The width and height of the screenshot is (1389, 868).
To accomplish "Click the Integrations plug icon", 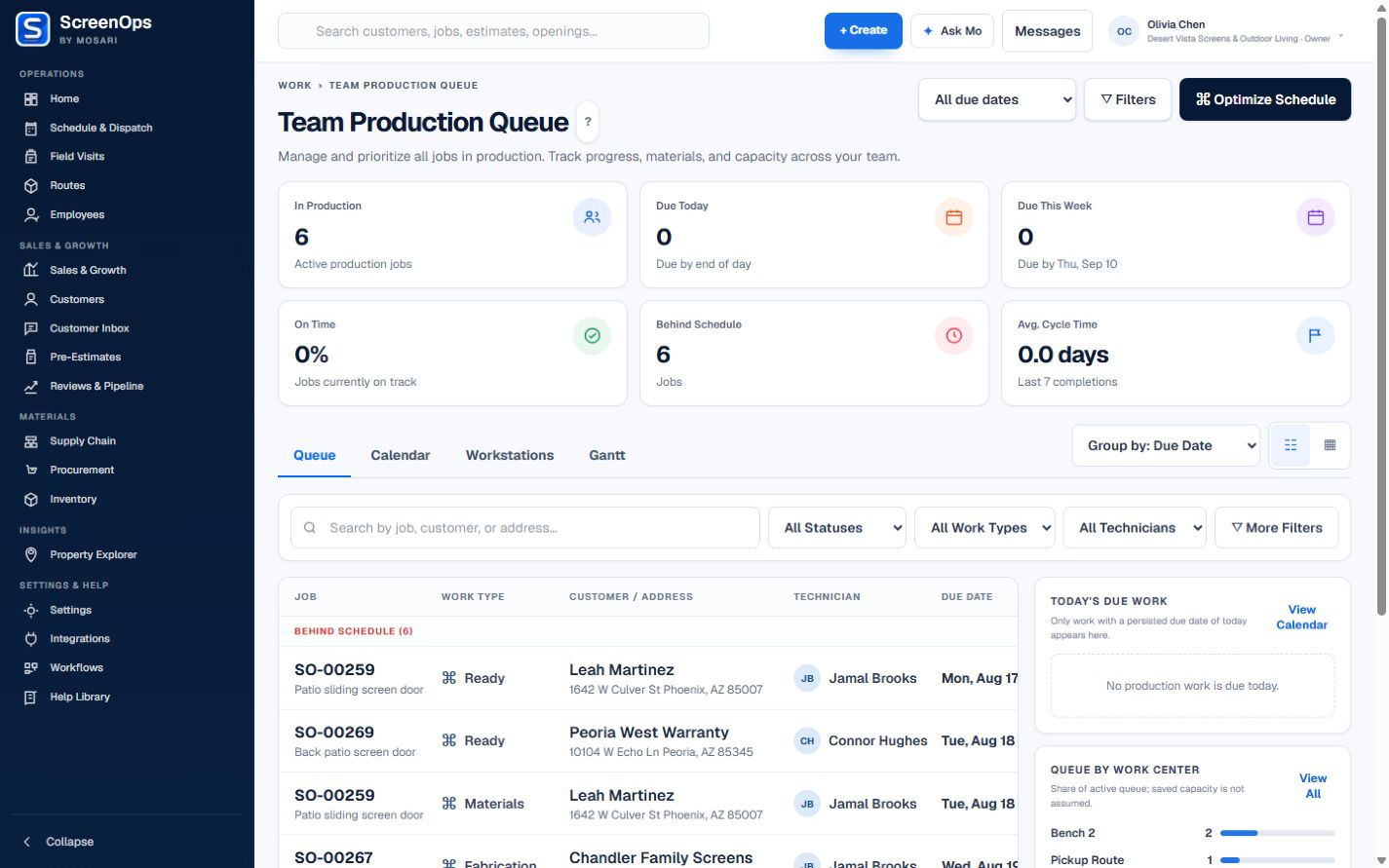I will [x=31, y=639].
